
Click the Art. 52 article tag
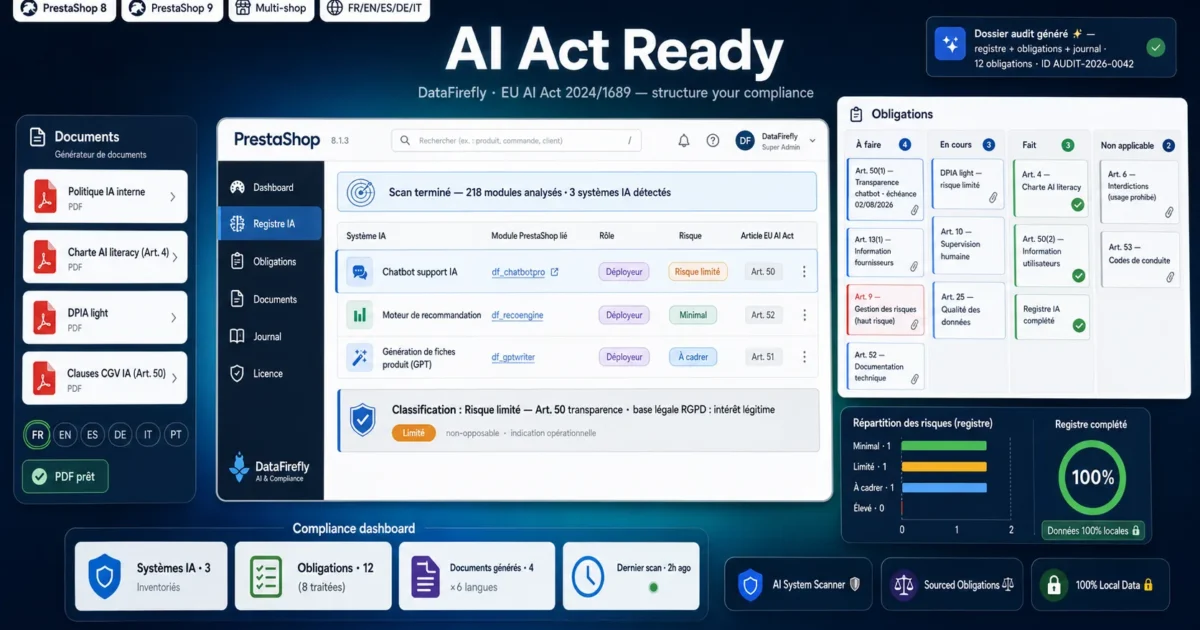pos(763,315)
